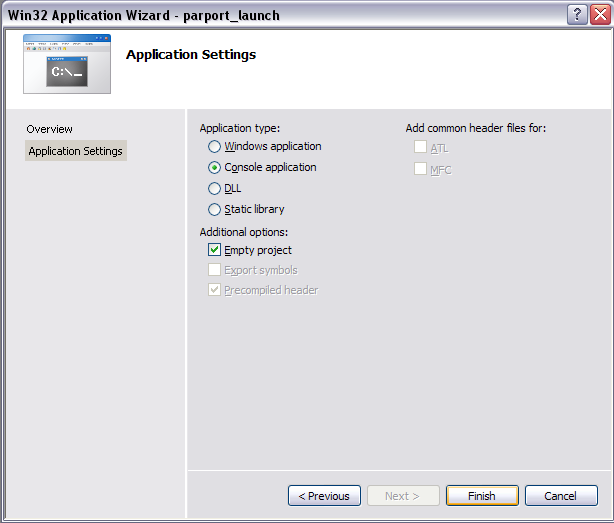The width and height of the screenshot is (614, 523).
Task: Toggle the Export symbols checkbox
Action: 214,270
